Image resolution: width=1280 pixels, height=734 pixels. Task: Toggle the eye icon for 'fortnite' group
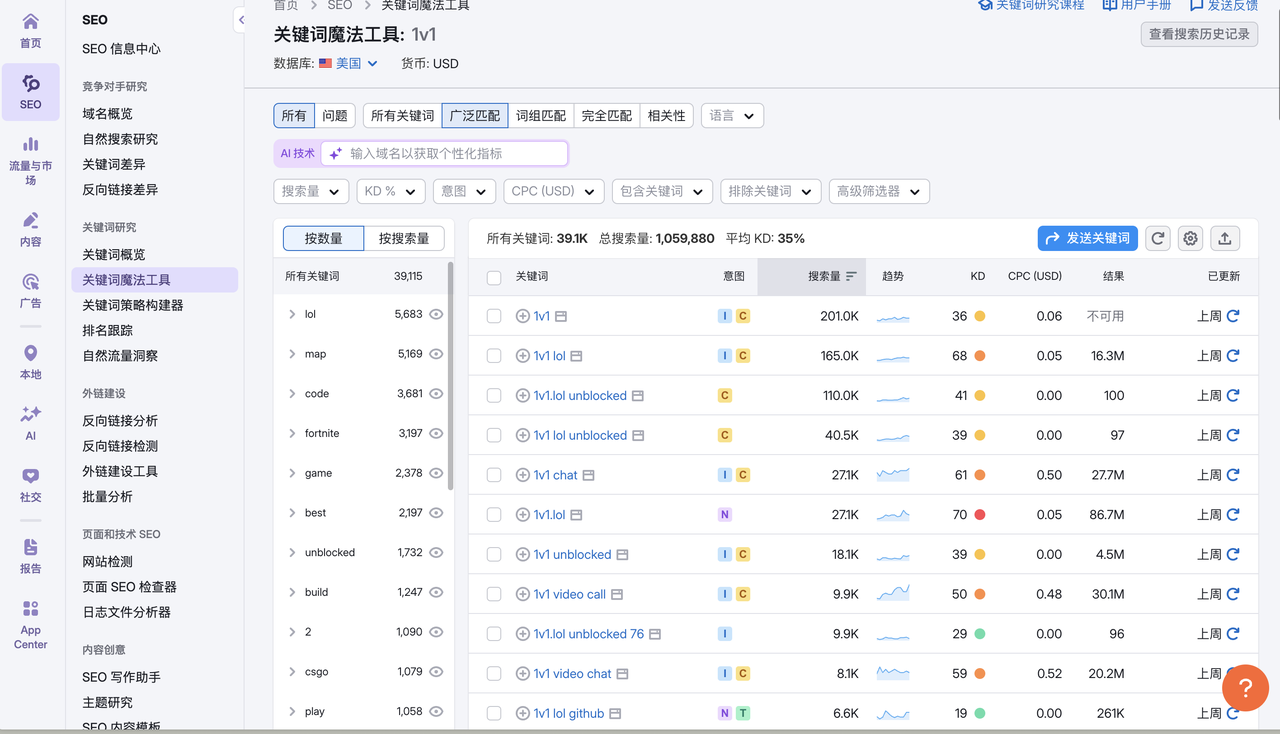(x=436, y=434)
